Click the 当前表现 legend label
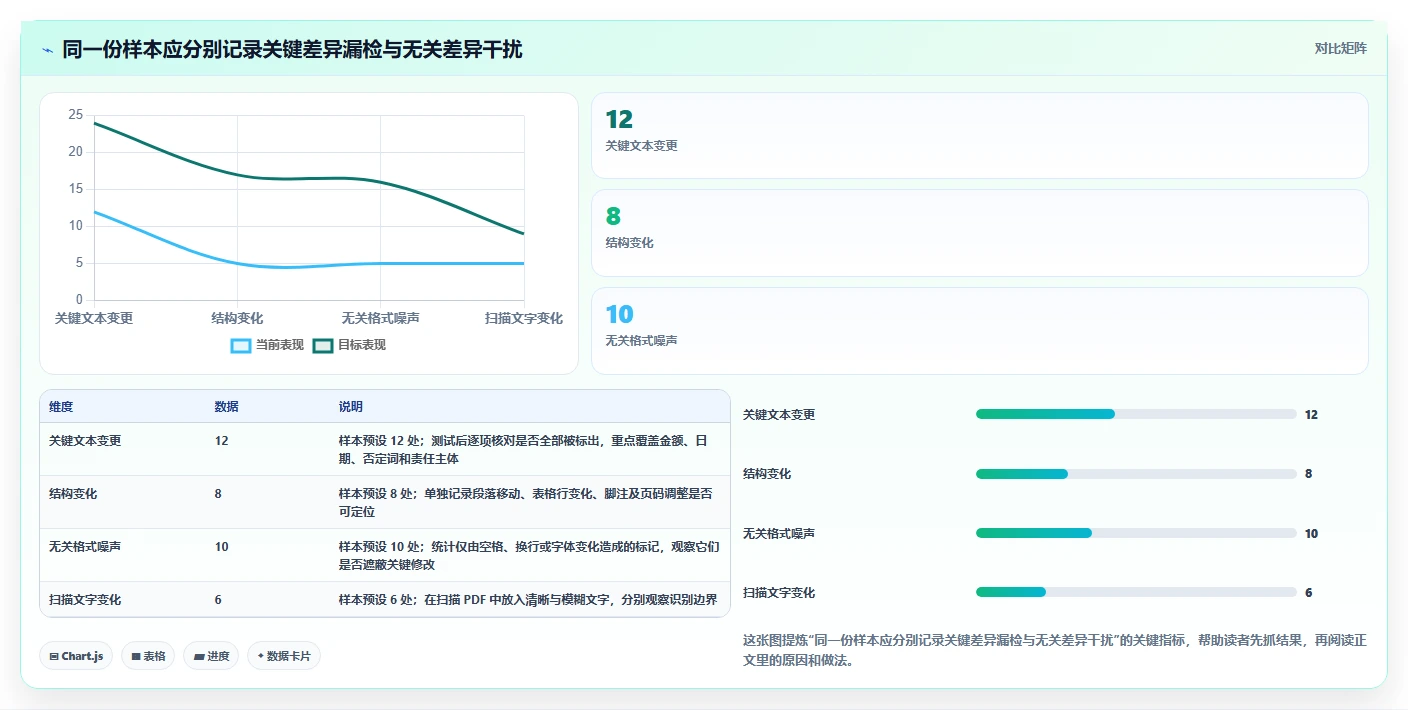This screenshot has height=710, width=1408. coord(280,345)
